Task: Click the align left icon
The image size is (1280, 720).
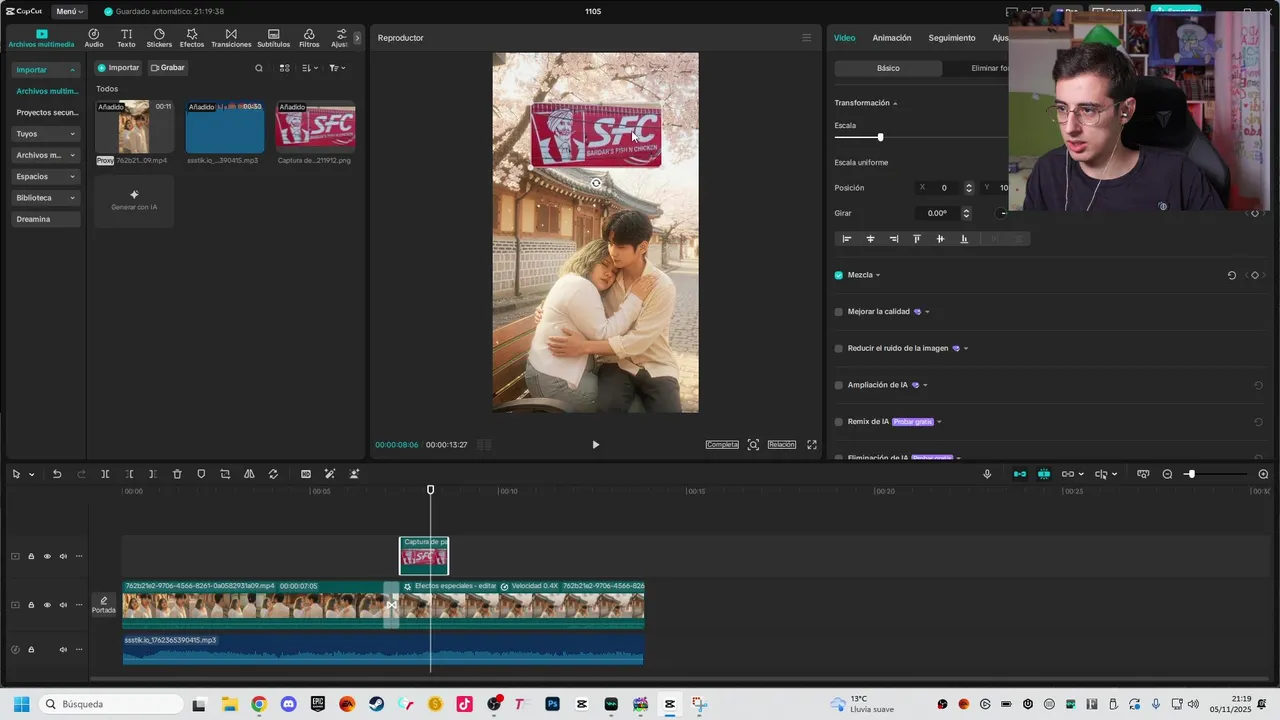Action: (x=847, y=239)
